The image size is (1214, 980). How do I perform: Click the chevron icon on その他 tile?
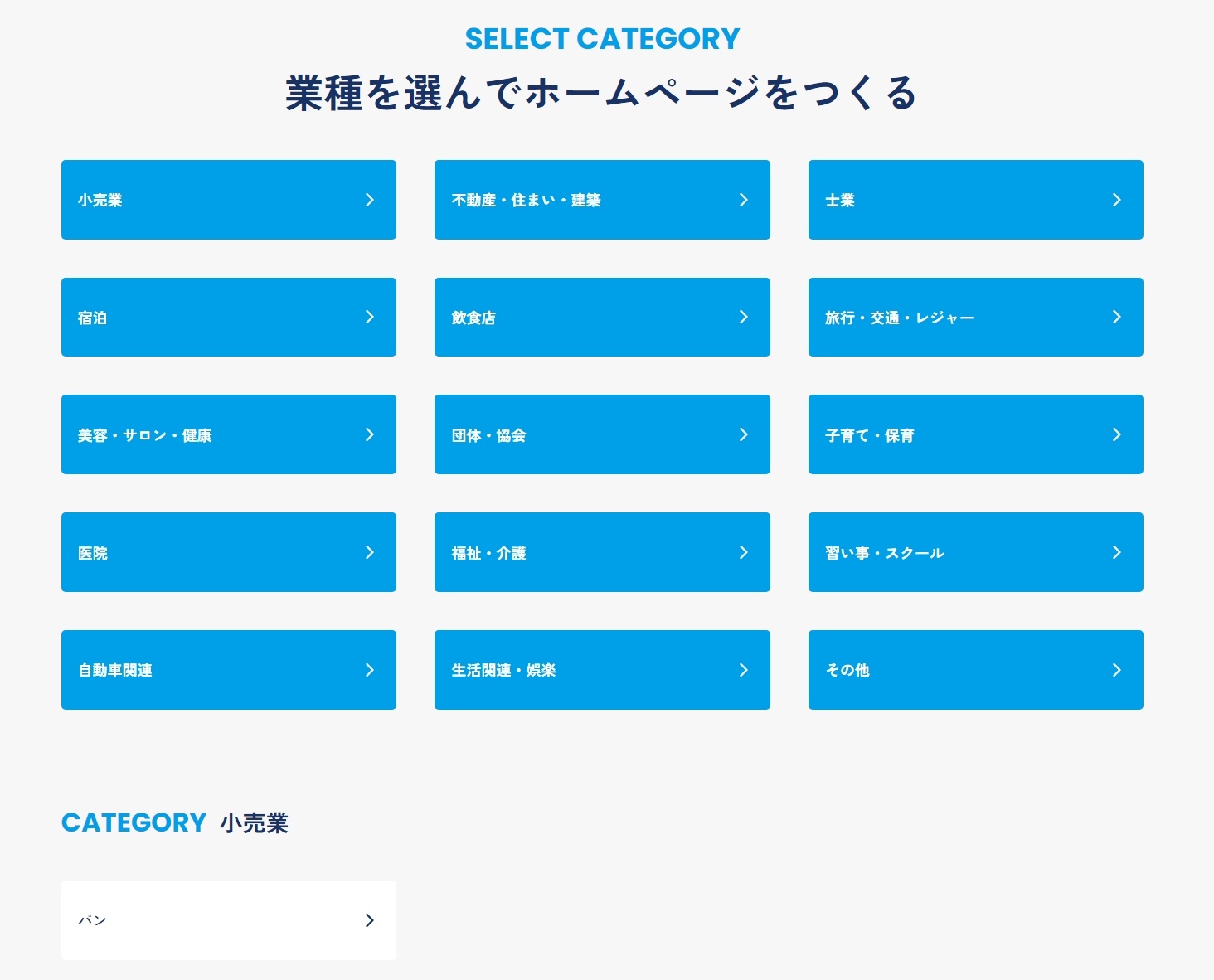coord(1116,670)
